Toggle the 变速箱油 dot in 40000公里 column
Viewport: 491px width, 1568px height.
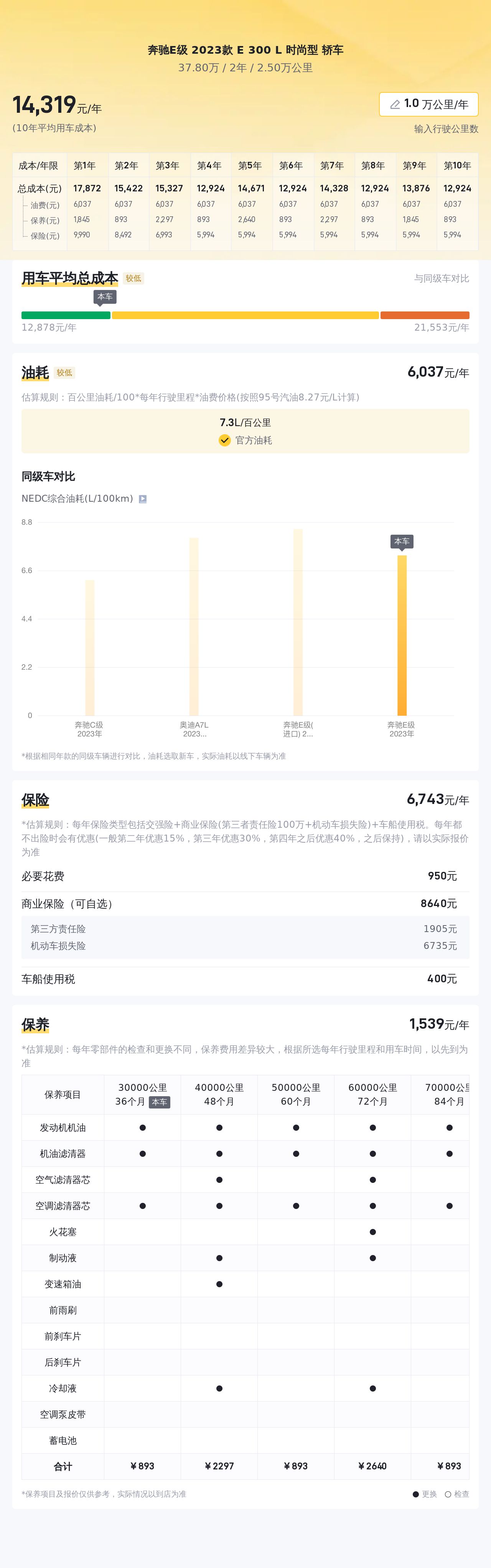[x=219, y=1284]
